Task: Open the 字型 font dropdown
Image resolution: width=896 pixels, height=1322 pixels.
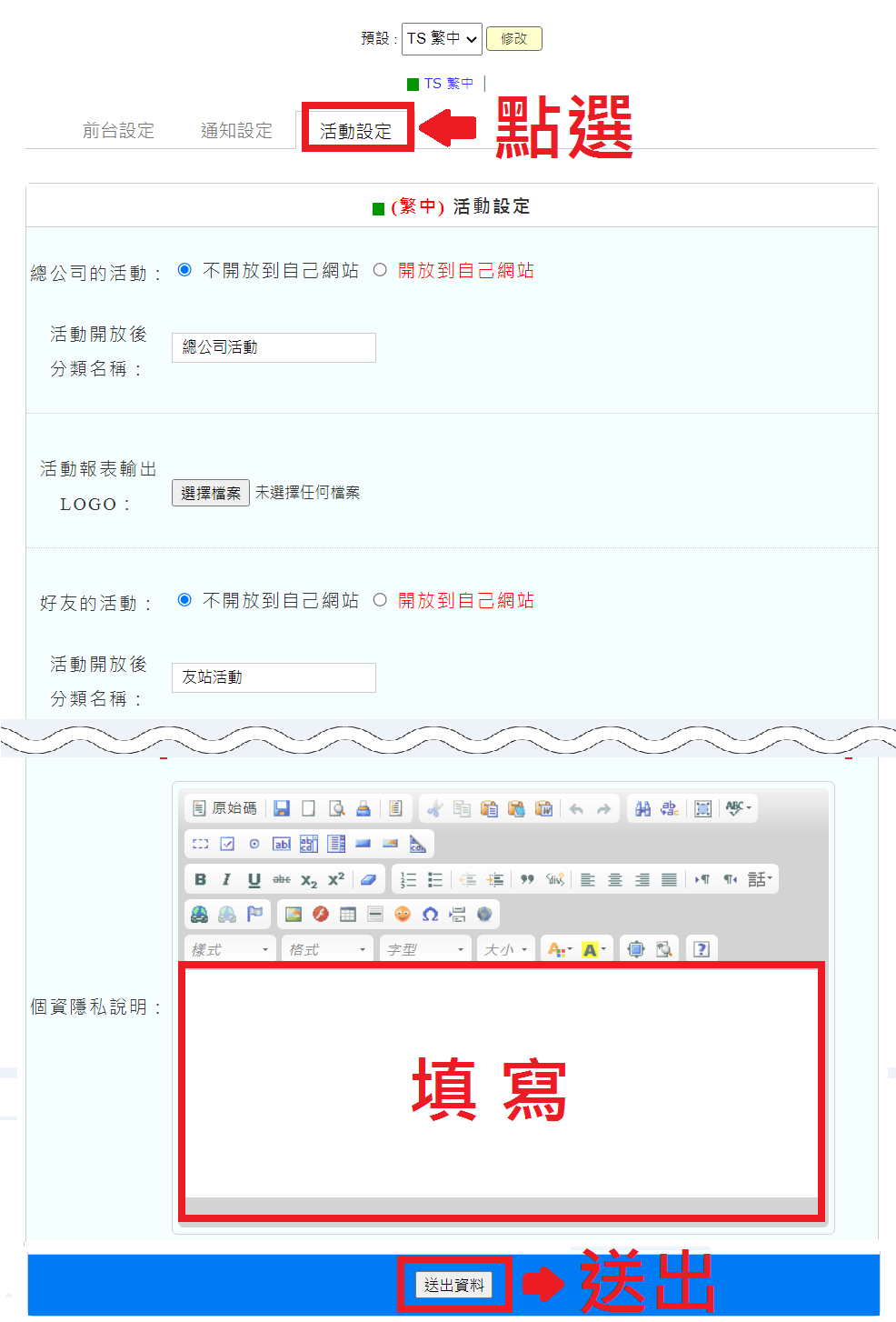Action: [425, 949]
